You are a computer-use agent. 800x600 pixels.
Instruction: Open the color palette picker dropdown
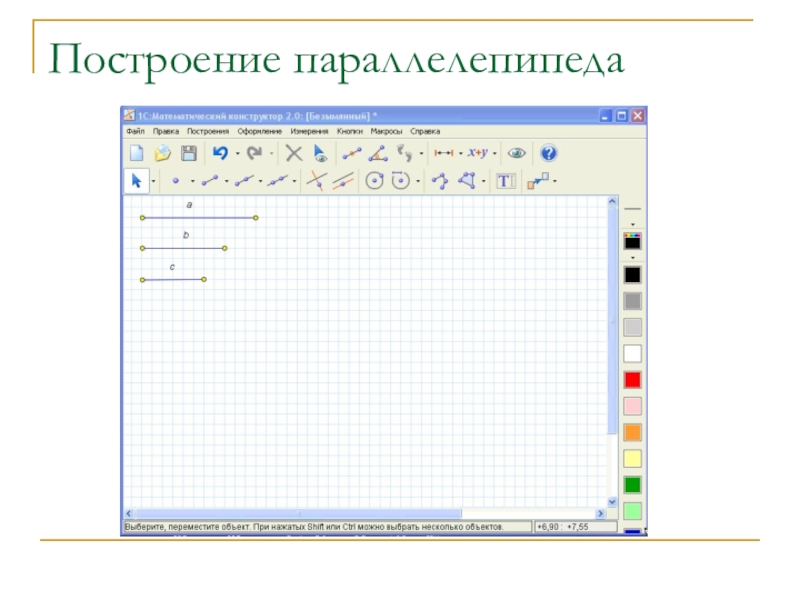coord(633,258)
